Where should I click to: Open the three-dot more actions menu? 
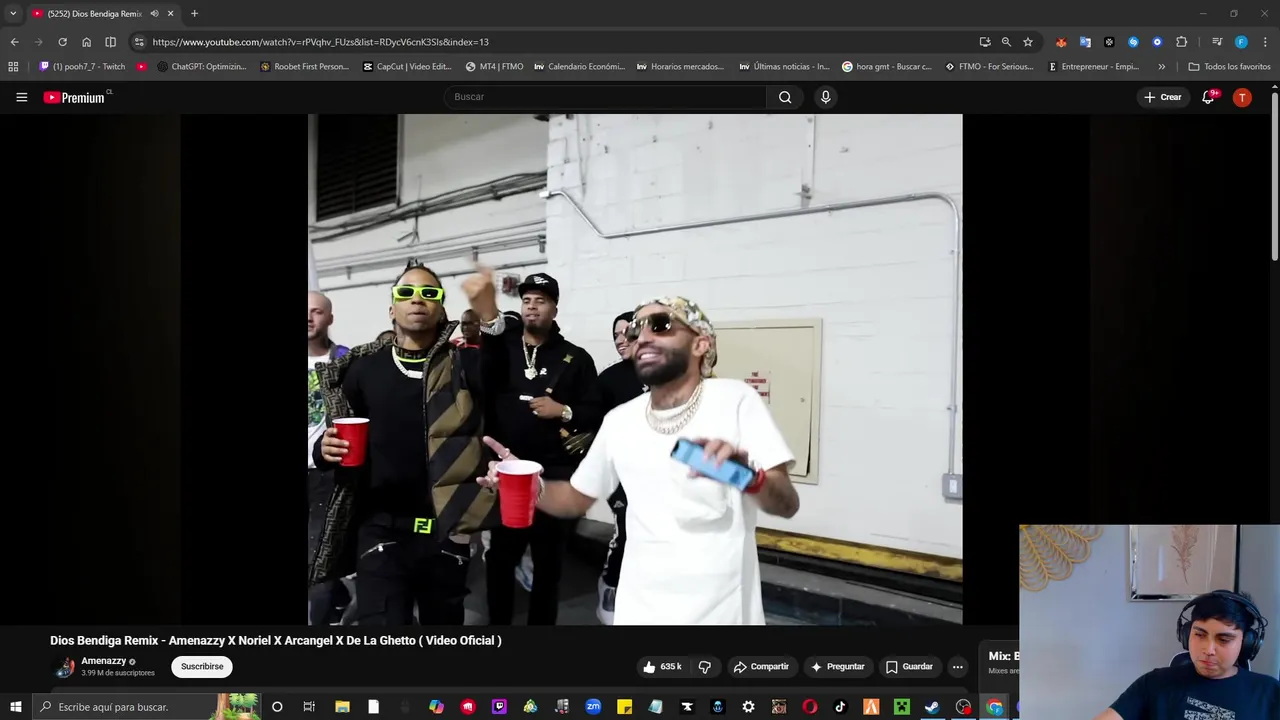pyautogui.click(x=957, y=667)
